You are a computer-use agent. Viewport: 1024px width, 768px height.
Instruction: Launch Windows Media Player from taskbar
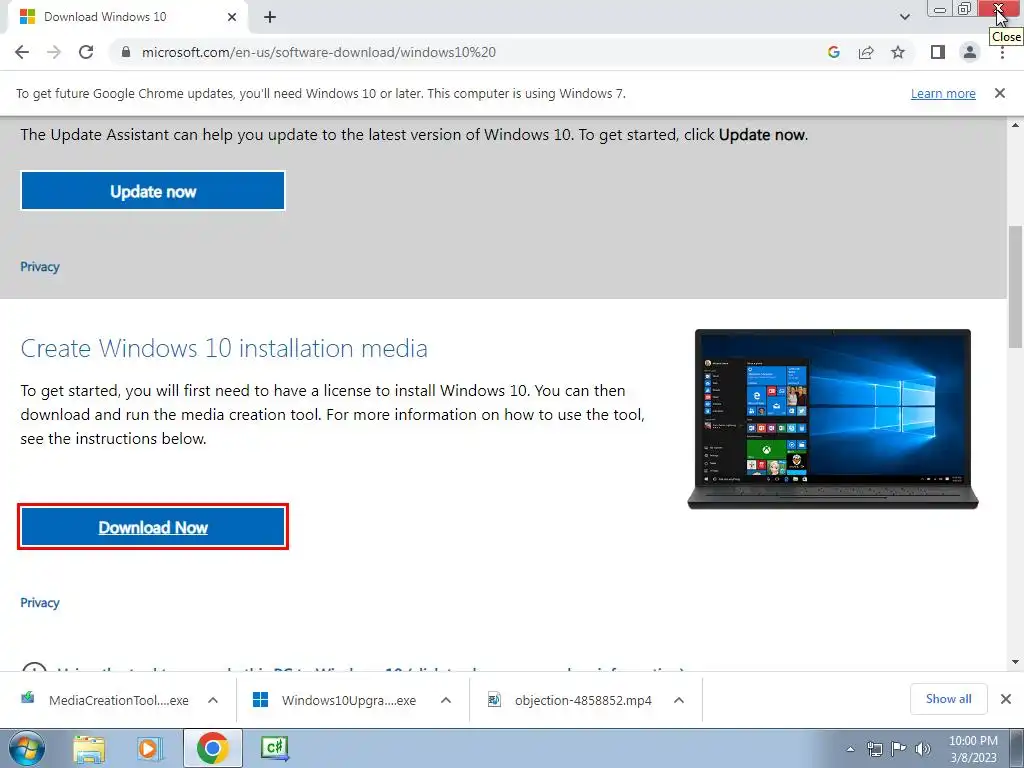tap(150, 749)
